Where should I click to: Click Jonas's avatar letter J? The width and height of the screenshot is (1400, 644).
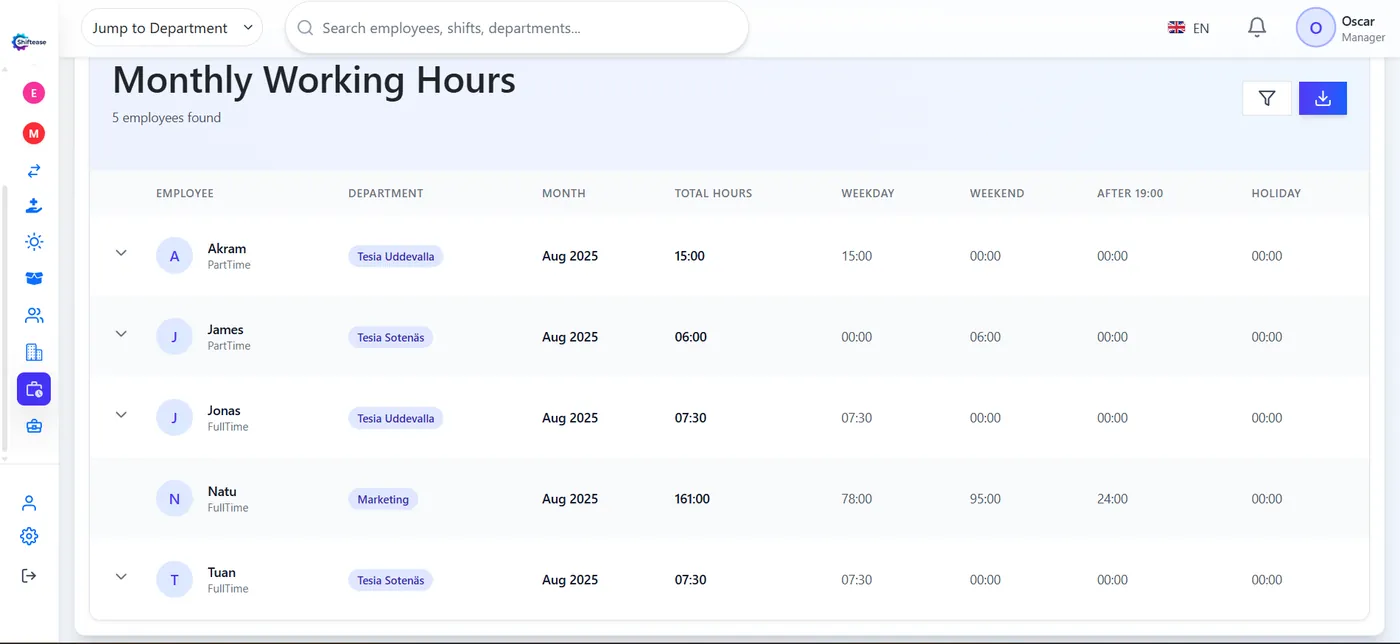tap(174, 418)
